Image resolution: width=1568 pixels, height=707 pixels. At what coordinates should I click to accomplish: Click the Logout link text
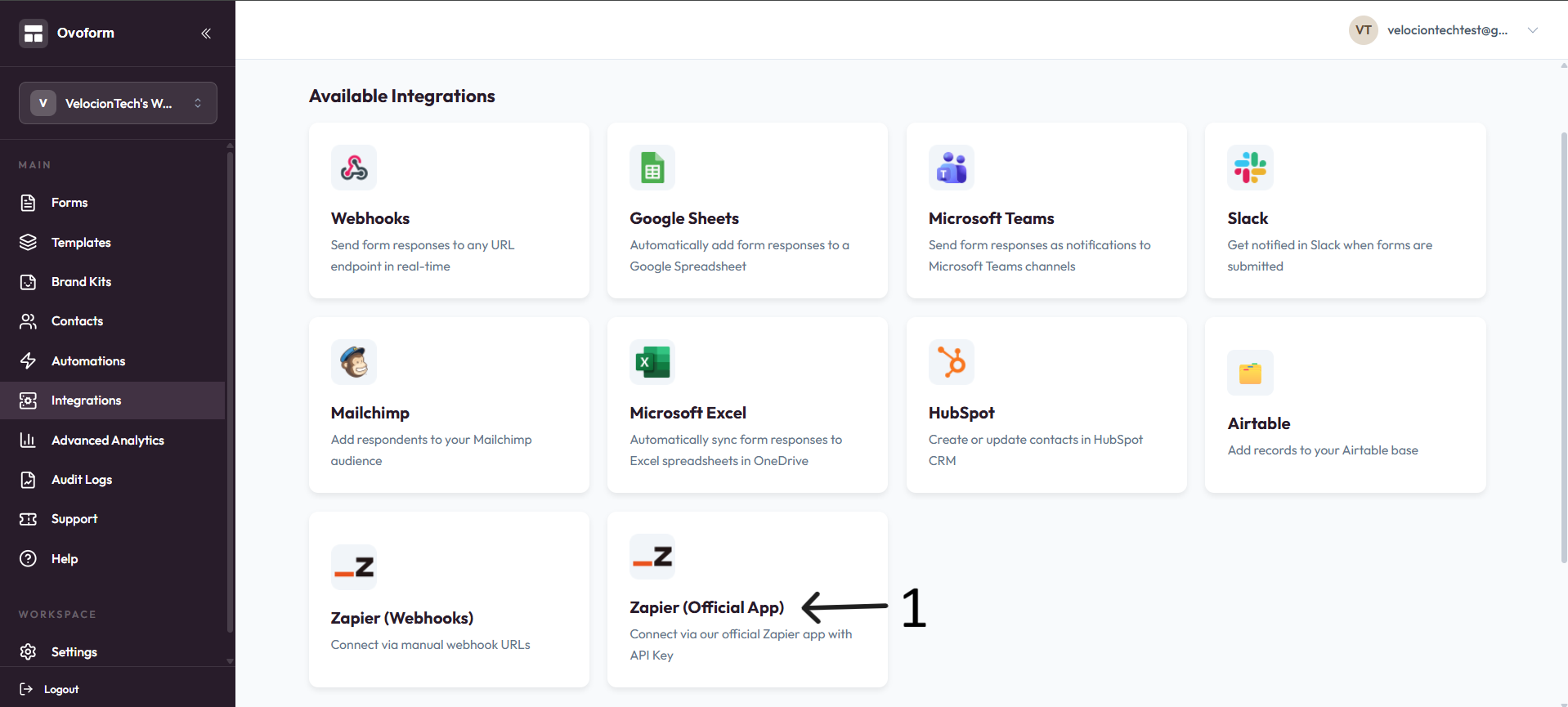(x=61, y=690)
